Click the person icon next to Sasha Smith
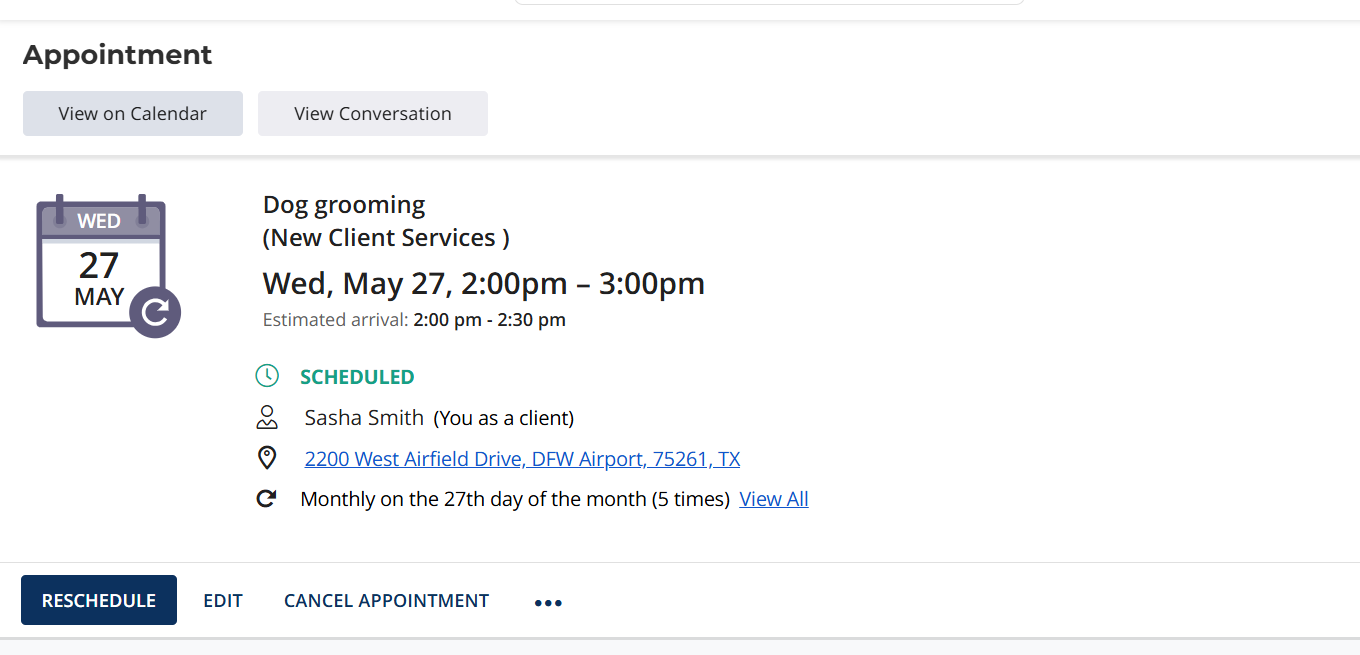This screenshot has width=1360, height=655. coord(267,417)
